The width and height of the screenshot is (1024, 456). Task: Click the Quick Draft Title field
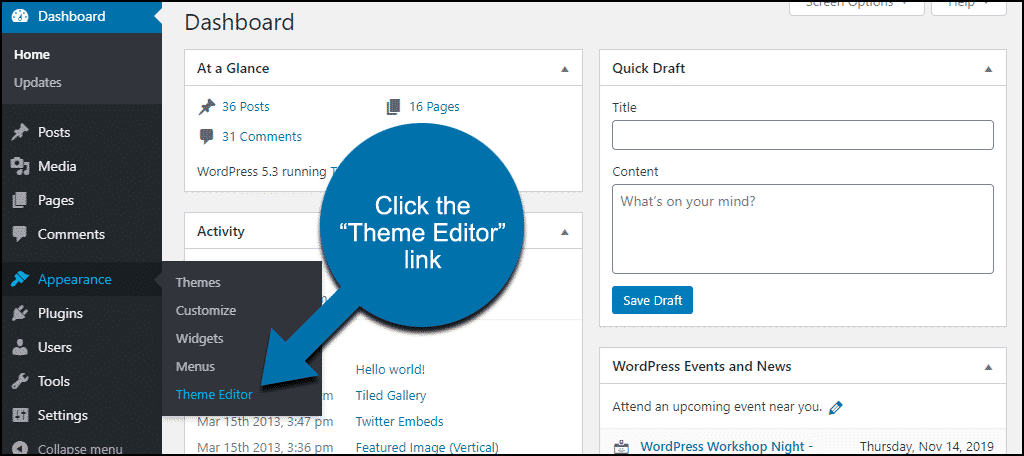point(803,135)
